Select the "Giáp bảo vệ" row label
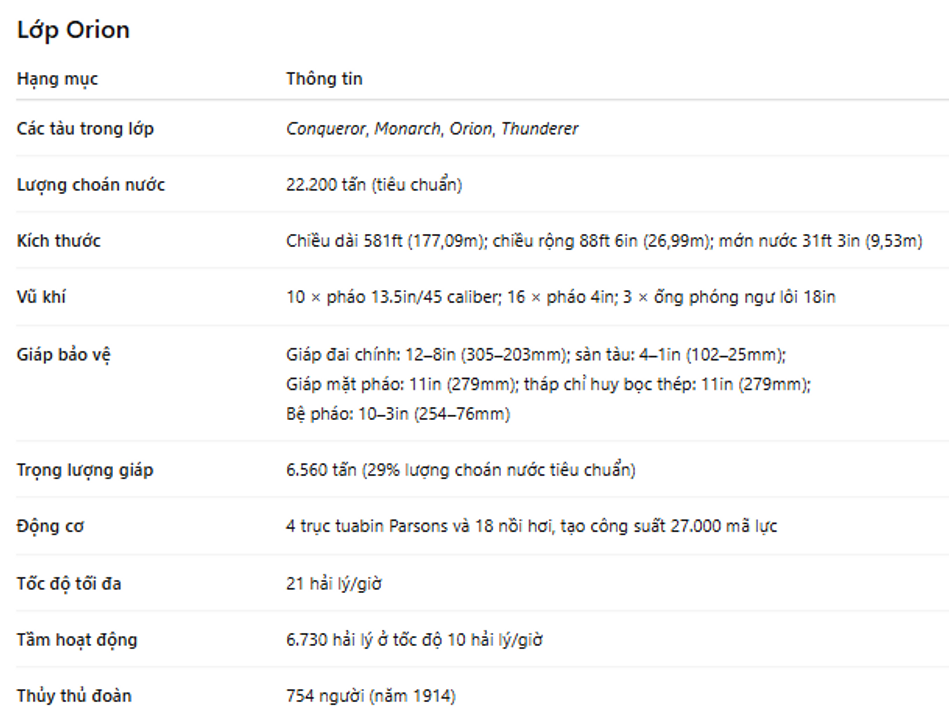The height and width of the screenshot is (720, 949). [x=63, y=355]
